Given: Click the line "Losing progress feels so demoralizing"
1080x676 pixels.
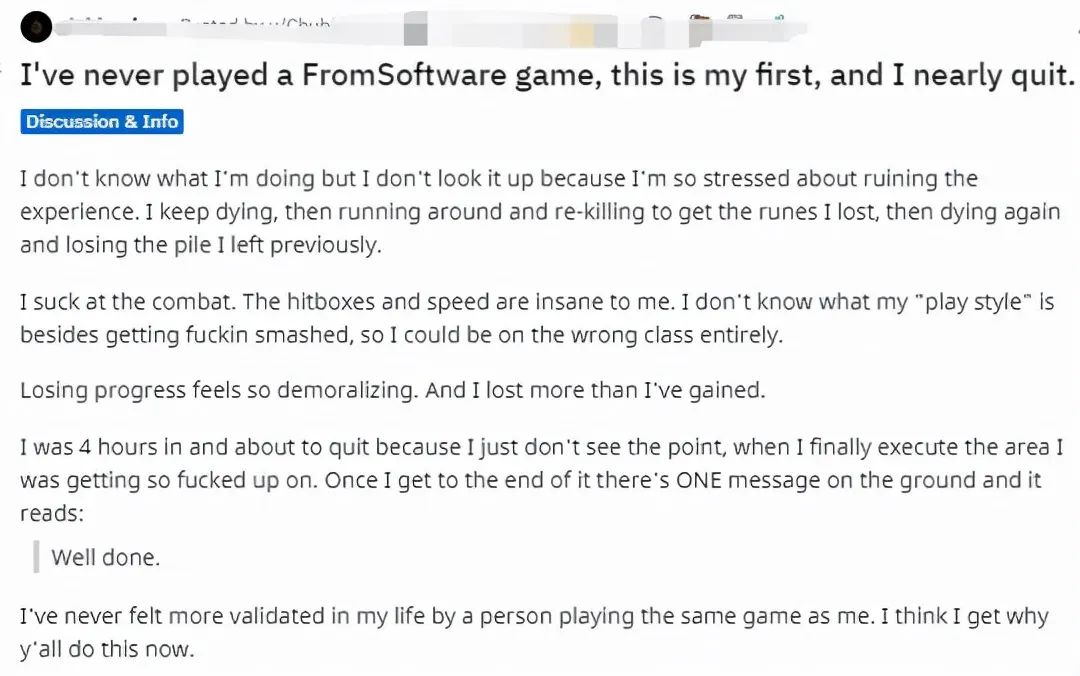Looking at the screenshot, I should coord(392,390).
